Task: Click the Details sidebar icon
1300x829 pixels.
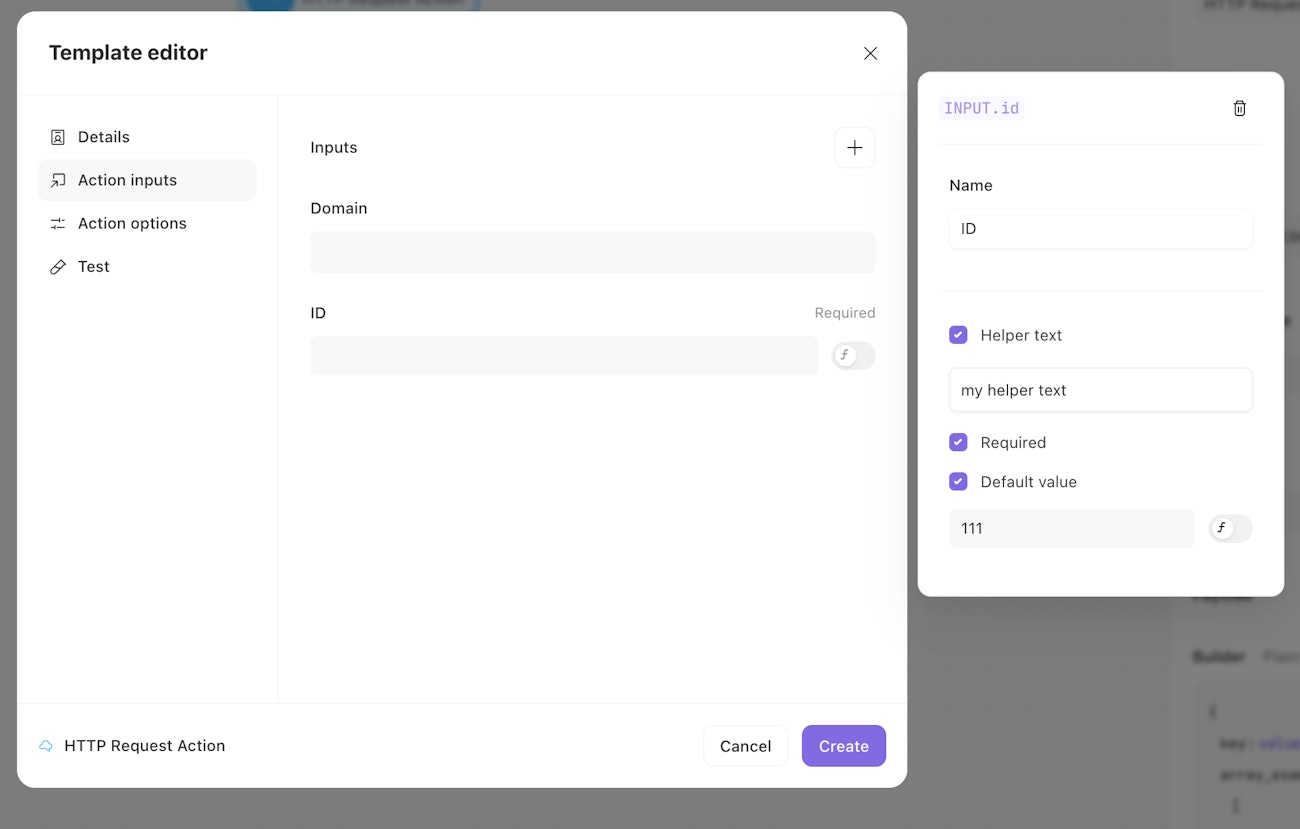Action: (x=58, y=137)
